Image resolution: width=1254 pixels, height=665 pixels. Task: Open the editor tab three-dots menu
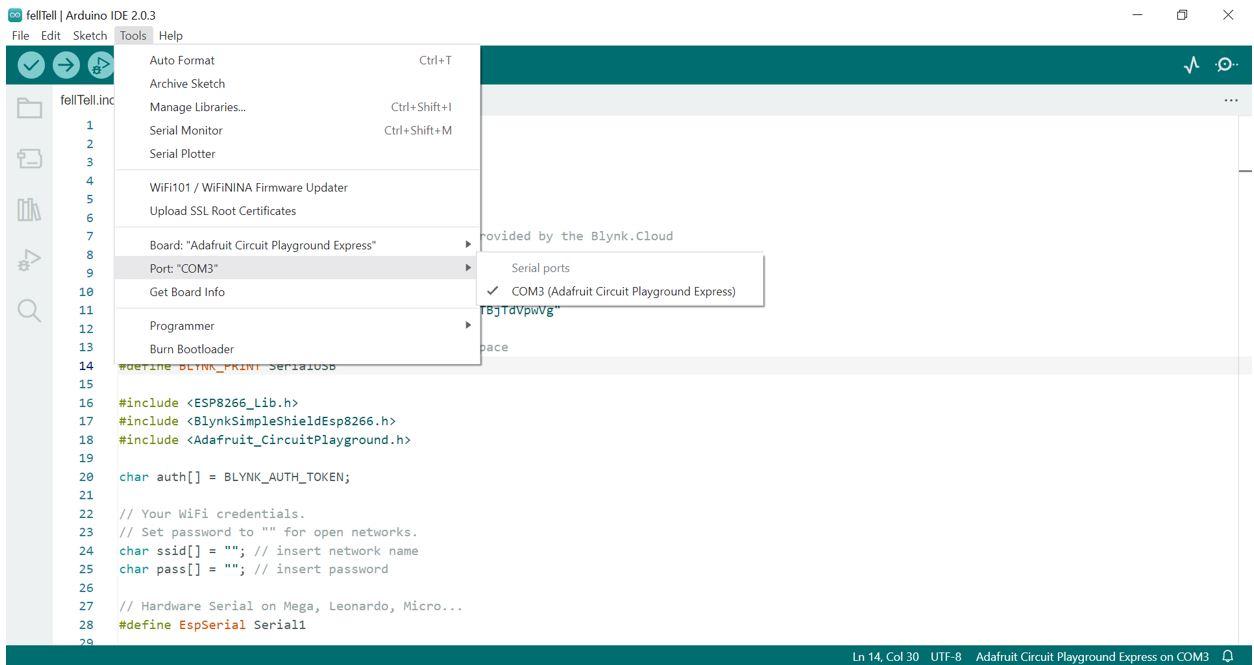(1231, 100)
